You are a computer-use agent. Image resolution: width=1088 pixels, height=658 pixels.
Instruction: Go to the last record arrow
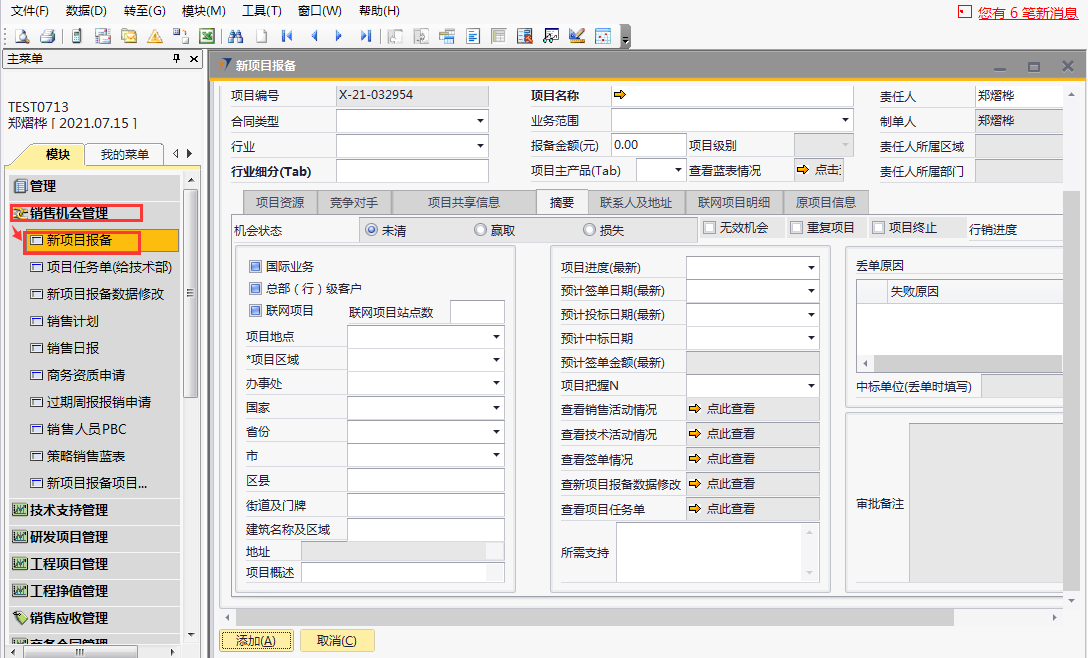click(x=365, y=36)
